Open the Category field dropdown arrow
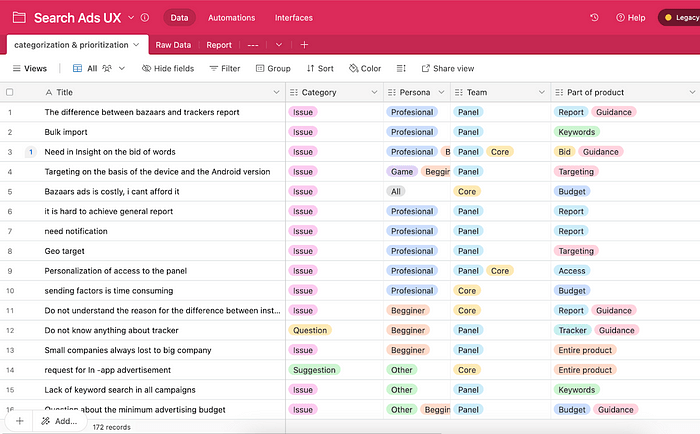Image resolution: width=700 pixels, height=434 pixels. (x=374, y=92)
